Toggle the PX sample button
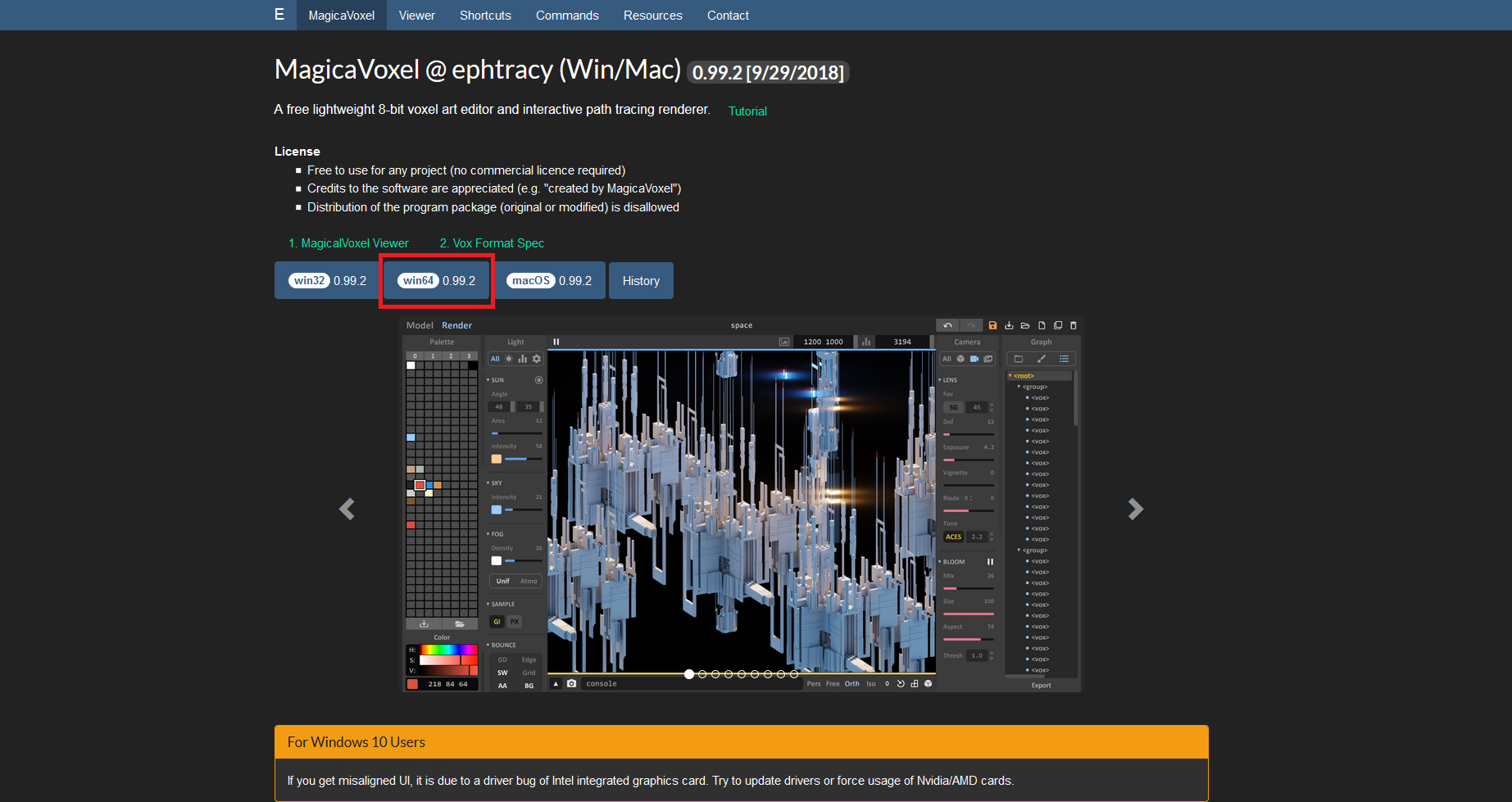Viewport: 1512px width, 802px height. click(x=515, y=622)
